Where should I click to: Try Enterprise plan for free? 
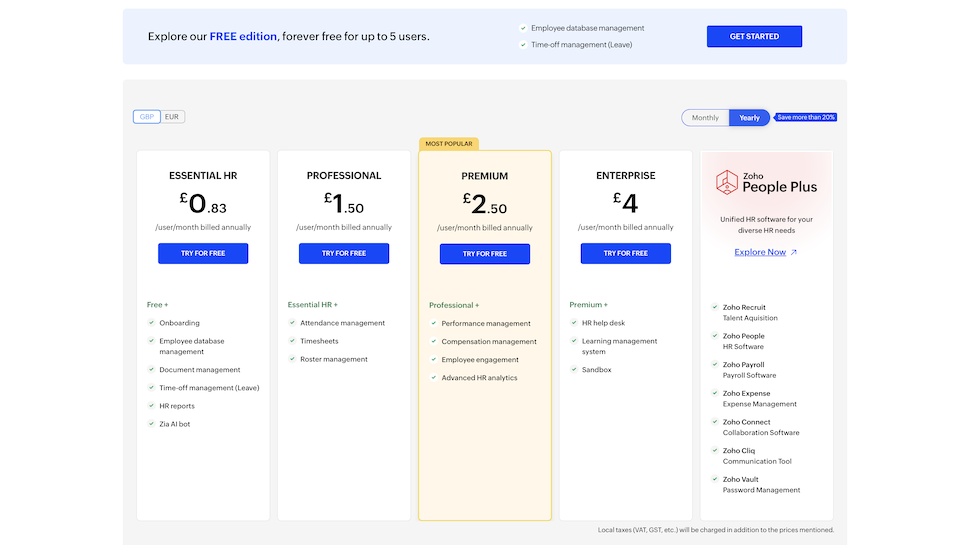point(625,254)
